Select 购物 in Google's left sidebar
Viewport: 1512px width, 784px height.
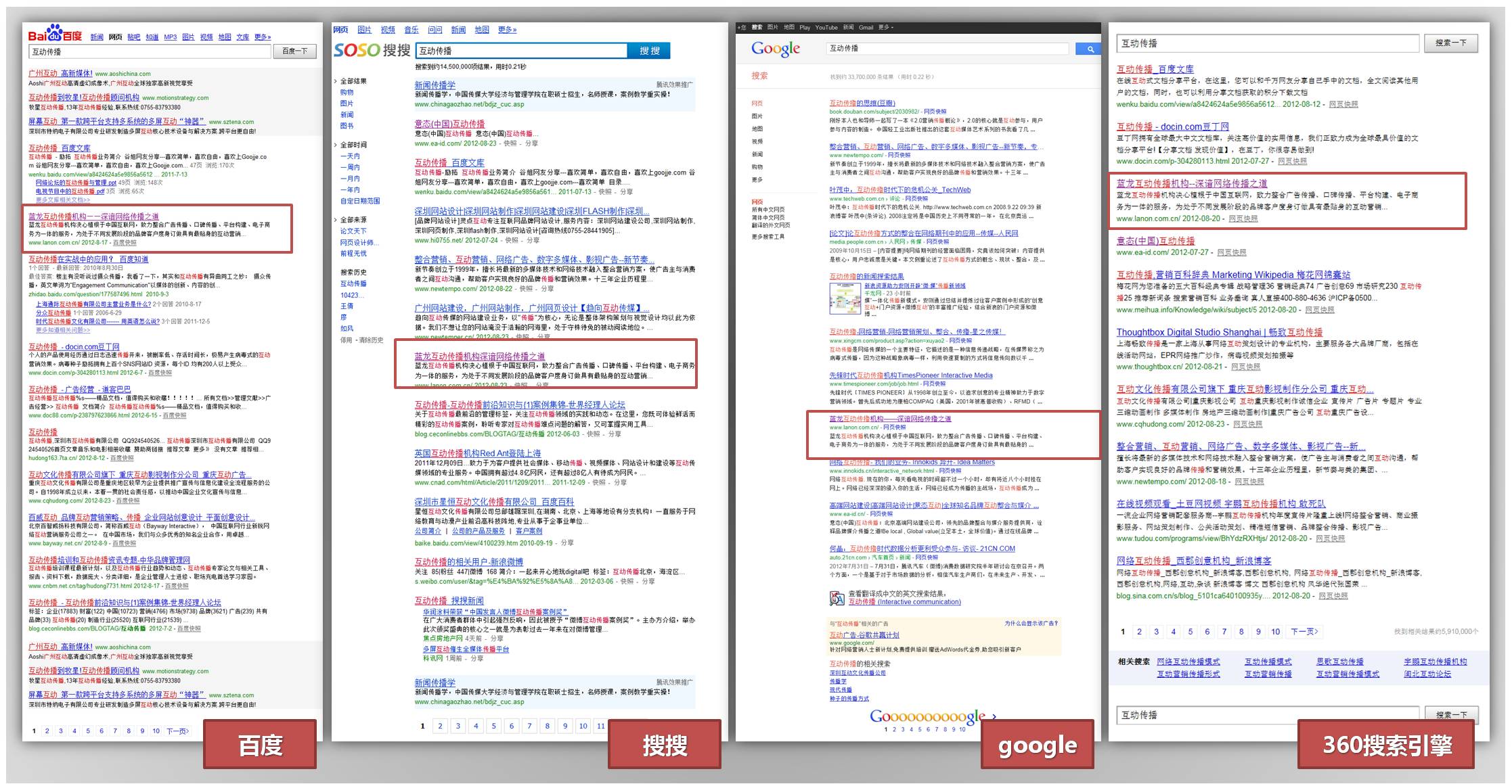757,167
